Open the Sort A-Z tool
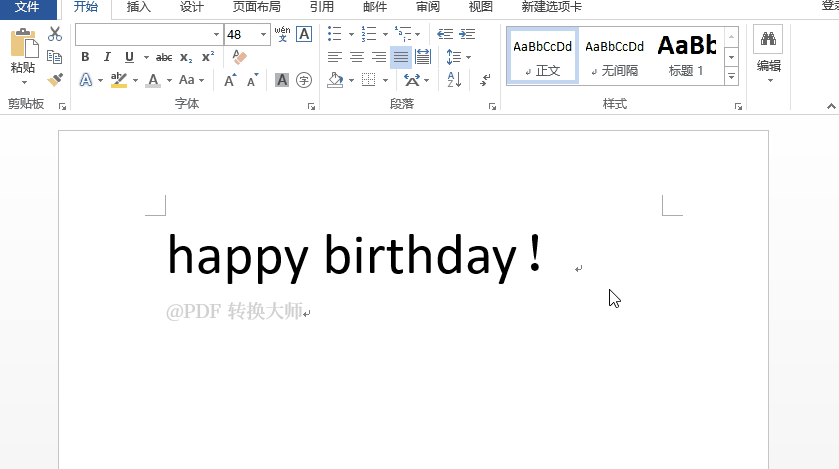The height and width of the screenshot is (469, 839). pyautogui.click(x=454, y=80)
